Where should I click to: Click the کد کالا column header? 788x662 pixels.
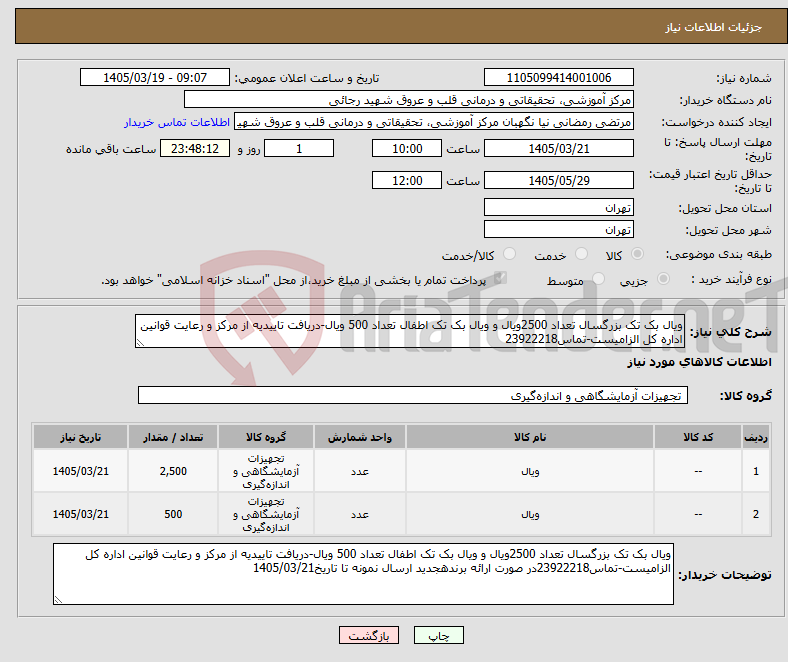tap(698, 437)
